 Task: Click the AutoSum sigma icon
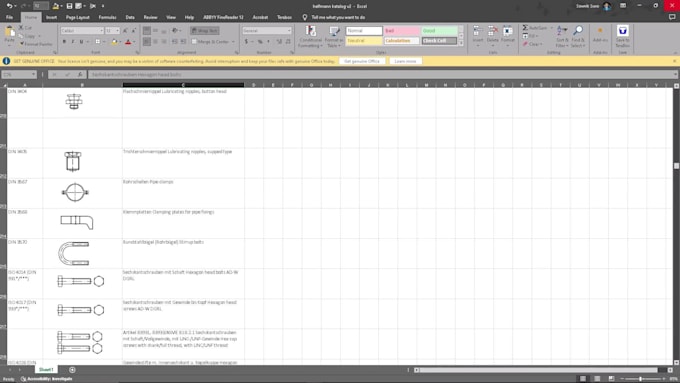click(x=525, y=28)
